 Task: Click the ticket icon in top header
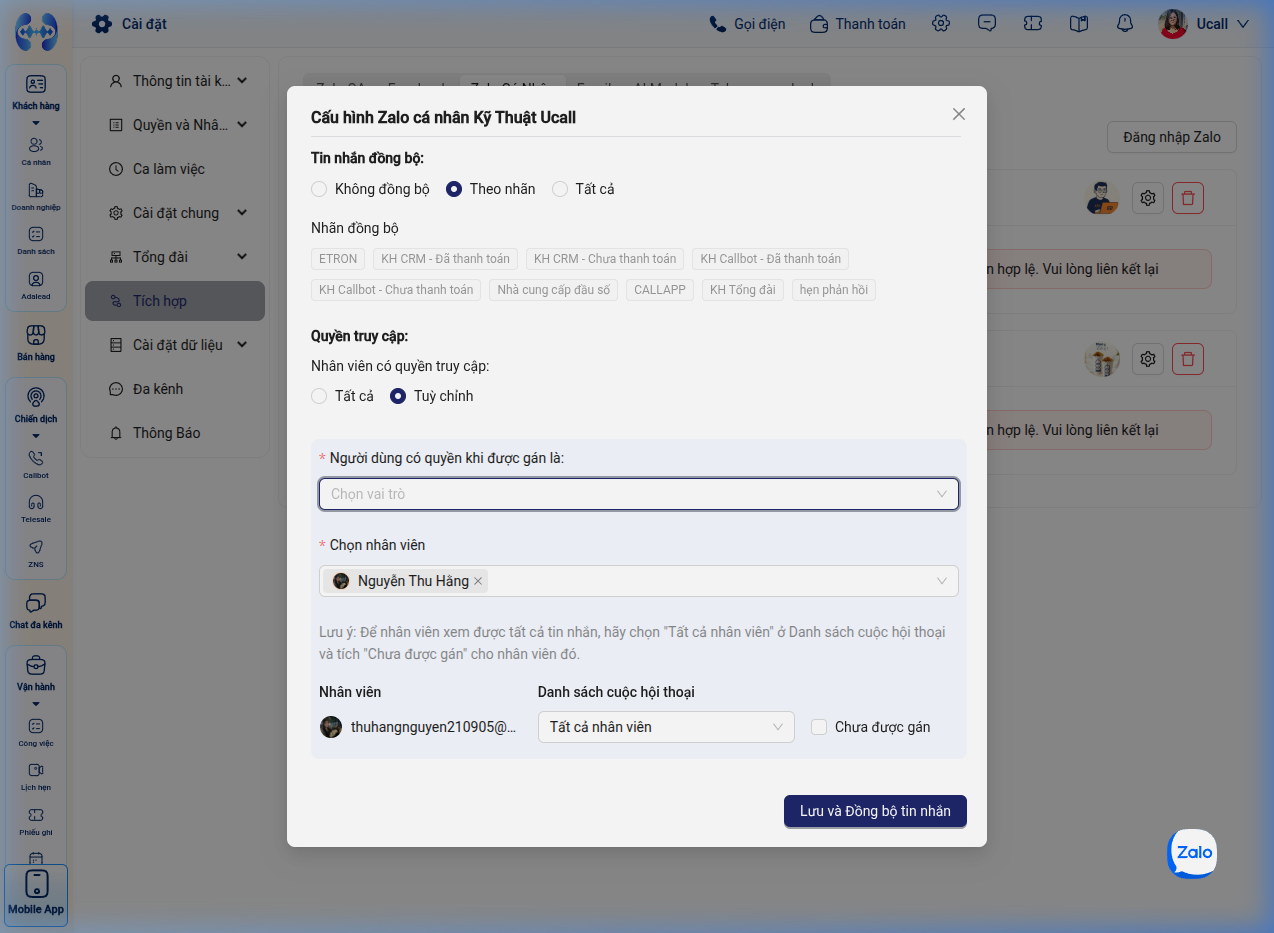[x=1033, y=24]
